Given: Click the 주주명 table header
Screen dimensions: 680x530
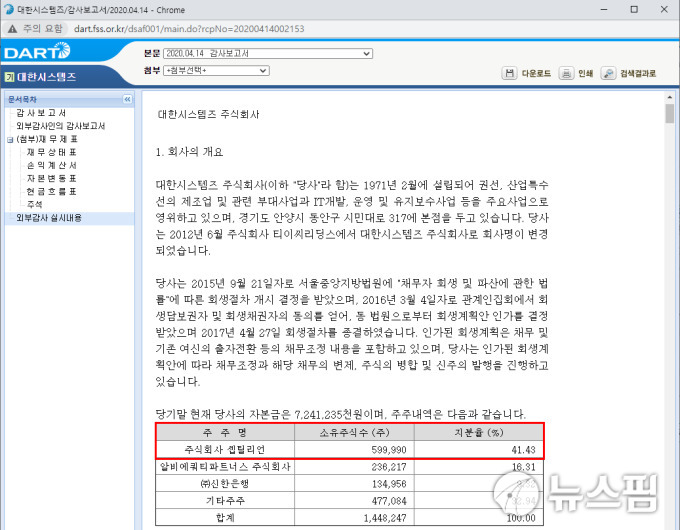Looking at the screenshot, I should [x=225, y=432].
